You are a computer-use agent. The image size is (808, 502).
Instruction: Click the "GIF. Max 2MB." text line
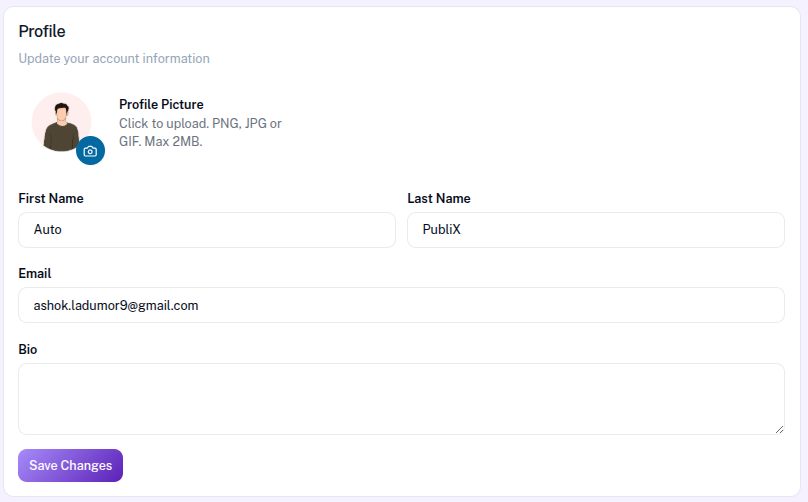click(x=160, y=141)
